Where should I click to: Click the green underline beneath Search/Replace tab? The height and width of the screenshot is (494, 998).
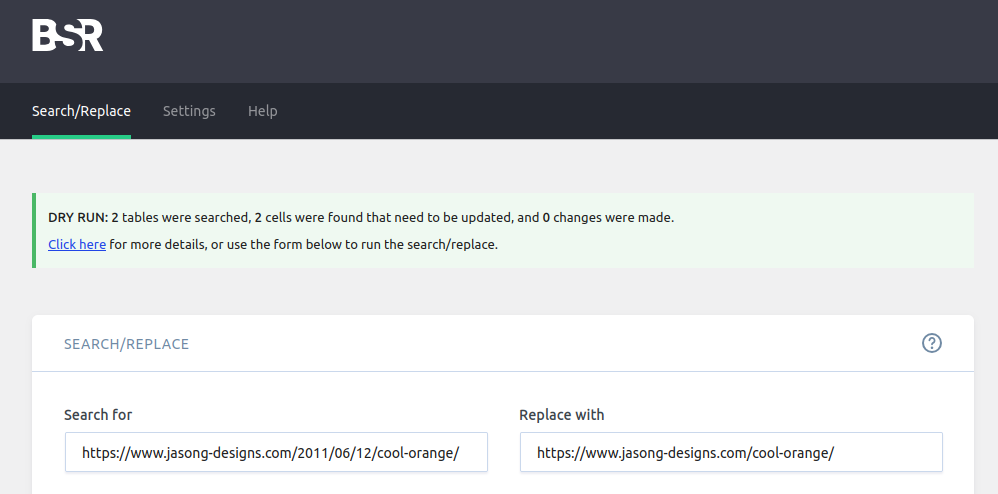pos(81,137)
